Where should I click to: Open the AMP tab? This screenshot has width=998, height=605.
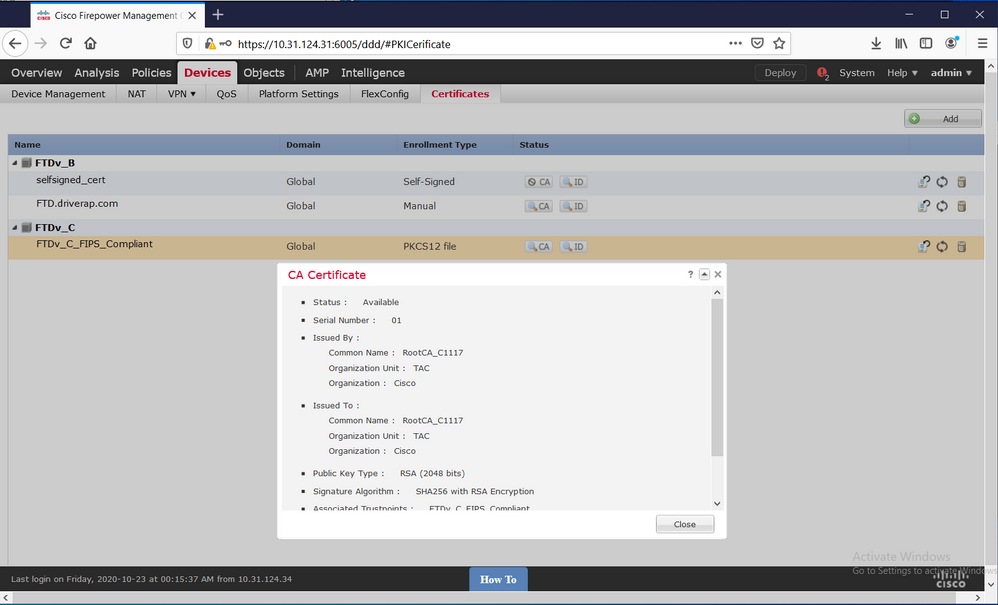click(317, 73)
